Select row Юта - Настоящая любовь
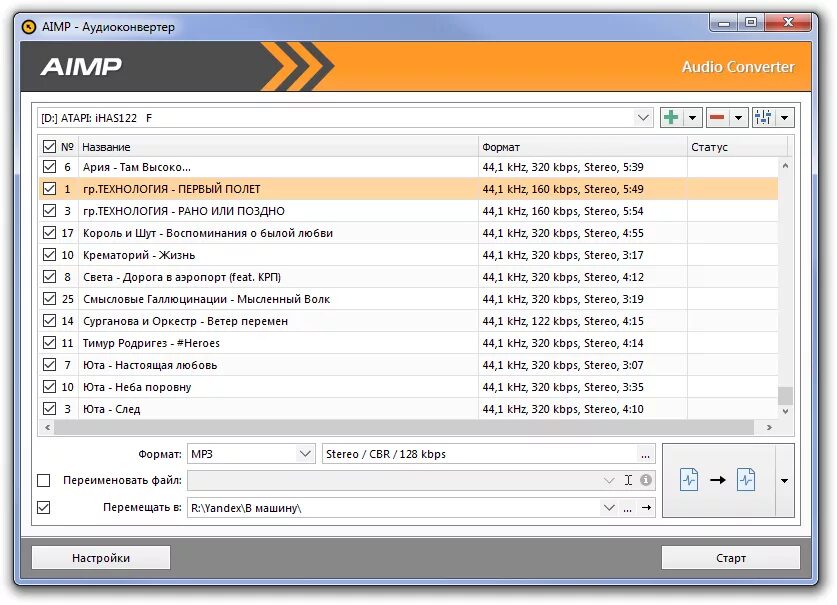The width and height of the screenshot is (837, 605). (408, 365)
